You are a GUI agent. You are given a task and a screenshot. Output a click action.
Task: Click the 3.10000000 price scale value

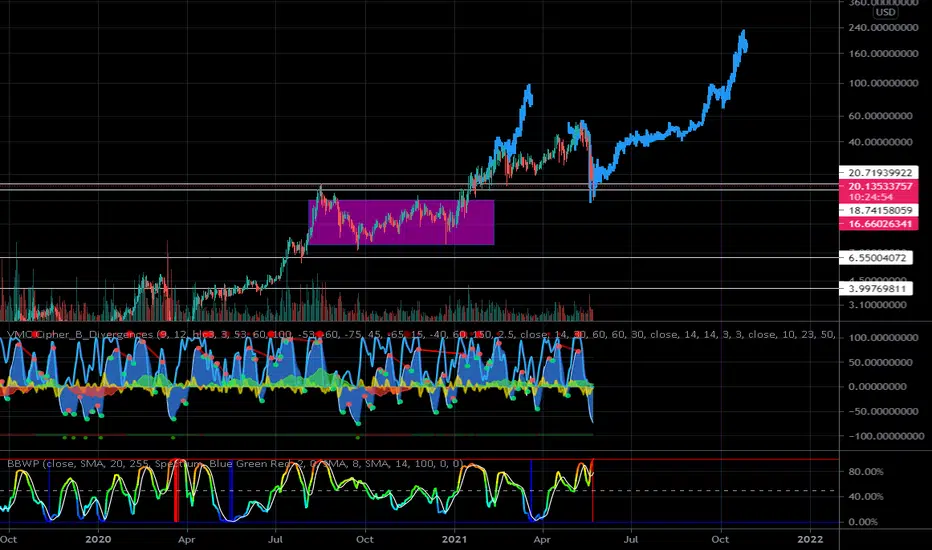click(877, 304)
